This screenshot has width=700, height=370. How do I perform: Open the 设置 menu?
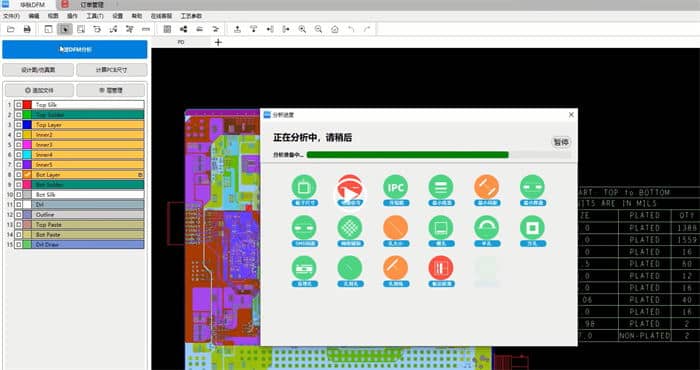point(117,16)
